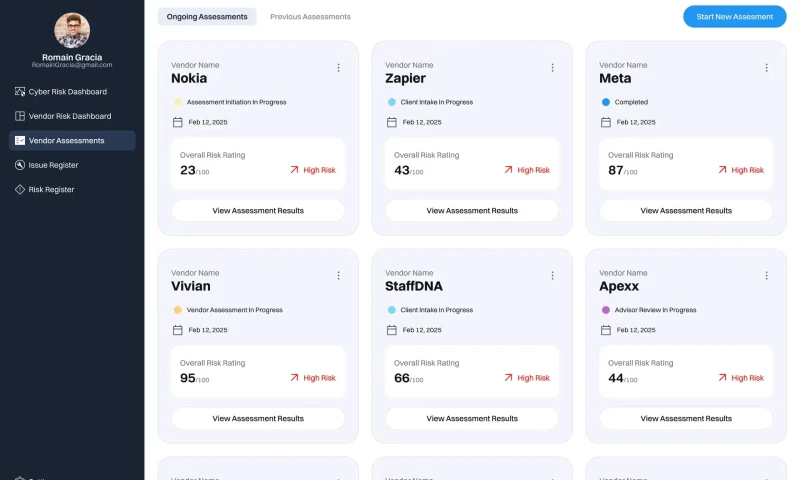Click light blue status dot on Zapier
Viewport: 800px width, 480px height.
coord(392,102)
